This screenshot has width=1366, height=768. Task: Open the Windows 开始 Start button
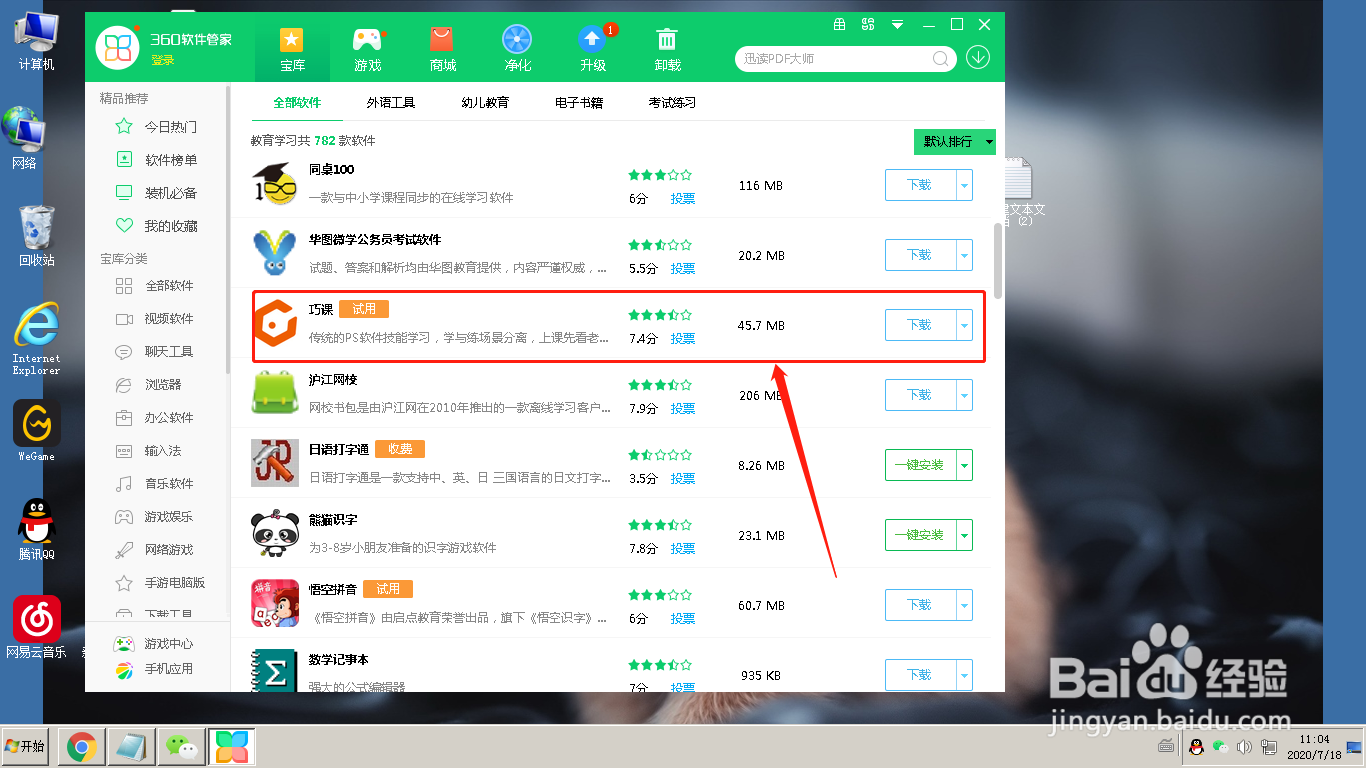[x=25, y=746]
